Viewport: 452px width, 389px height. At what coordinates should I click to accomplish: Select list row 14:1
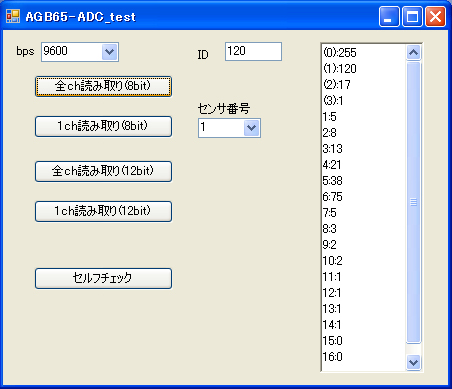[364, 325]
